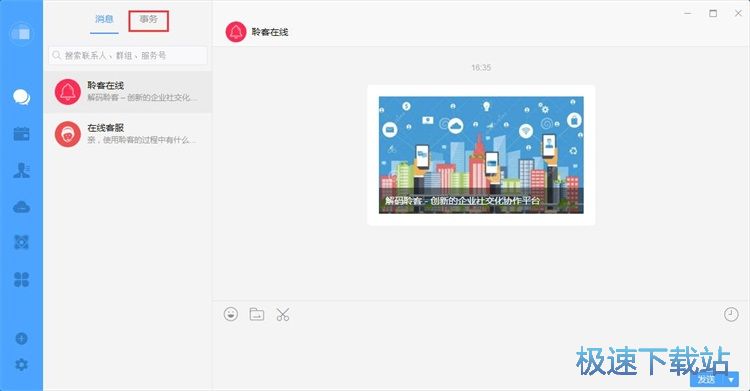This screenshot has height=391, width=750.
Task: Click the screenshot scissors icon
Action: tap(283, 314)
